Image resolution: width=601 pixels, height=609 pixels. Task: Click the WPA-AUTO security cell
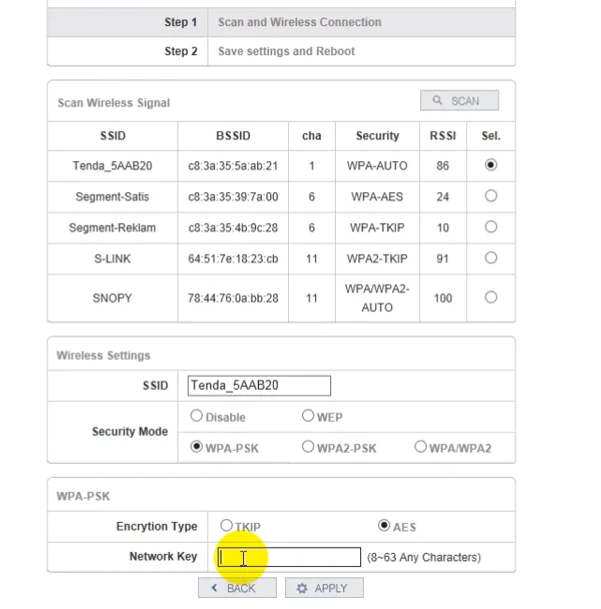click(377, 166)
